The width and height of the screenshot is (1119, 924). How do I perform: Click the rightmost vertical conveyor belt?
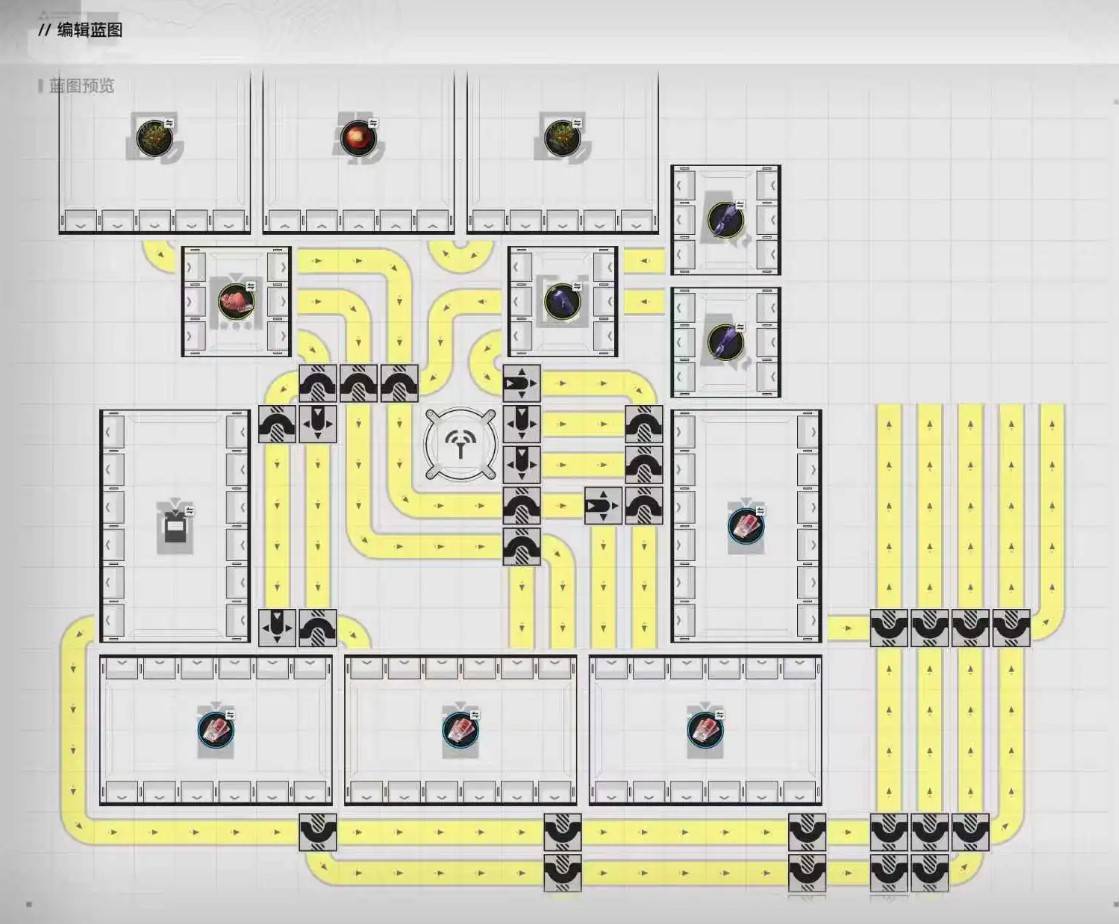point(1052,500)
